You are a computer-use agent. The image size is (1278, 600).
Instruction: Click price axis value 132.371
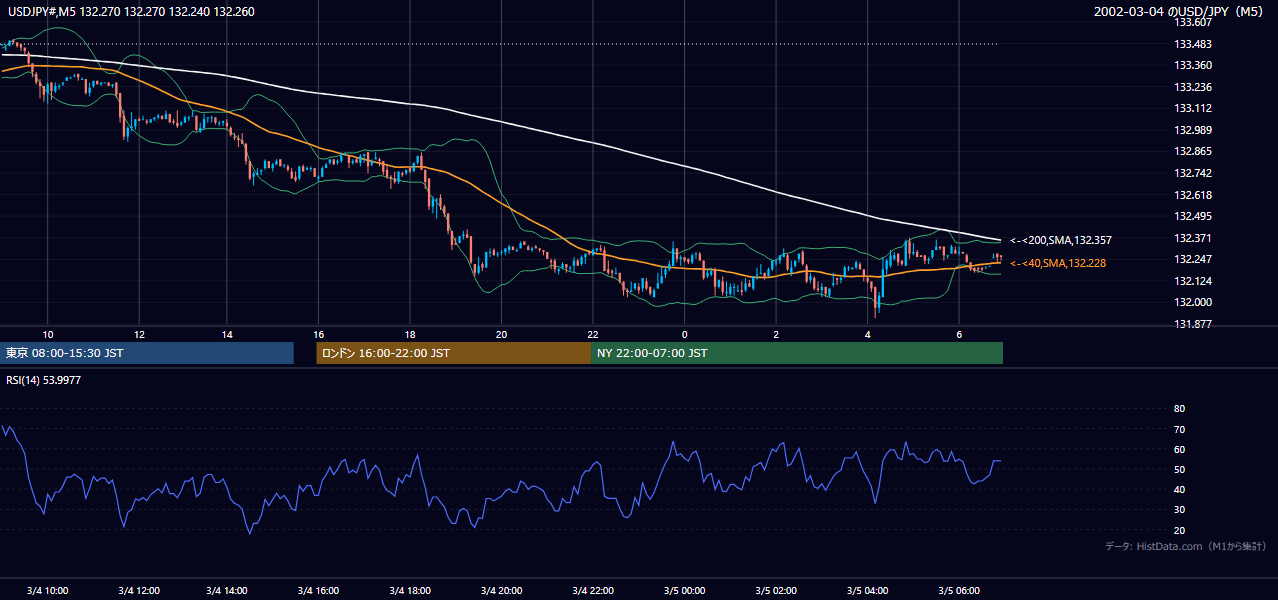click(1191, 238)
